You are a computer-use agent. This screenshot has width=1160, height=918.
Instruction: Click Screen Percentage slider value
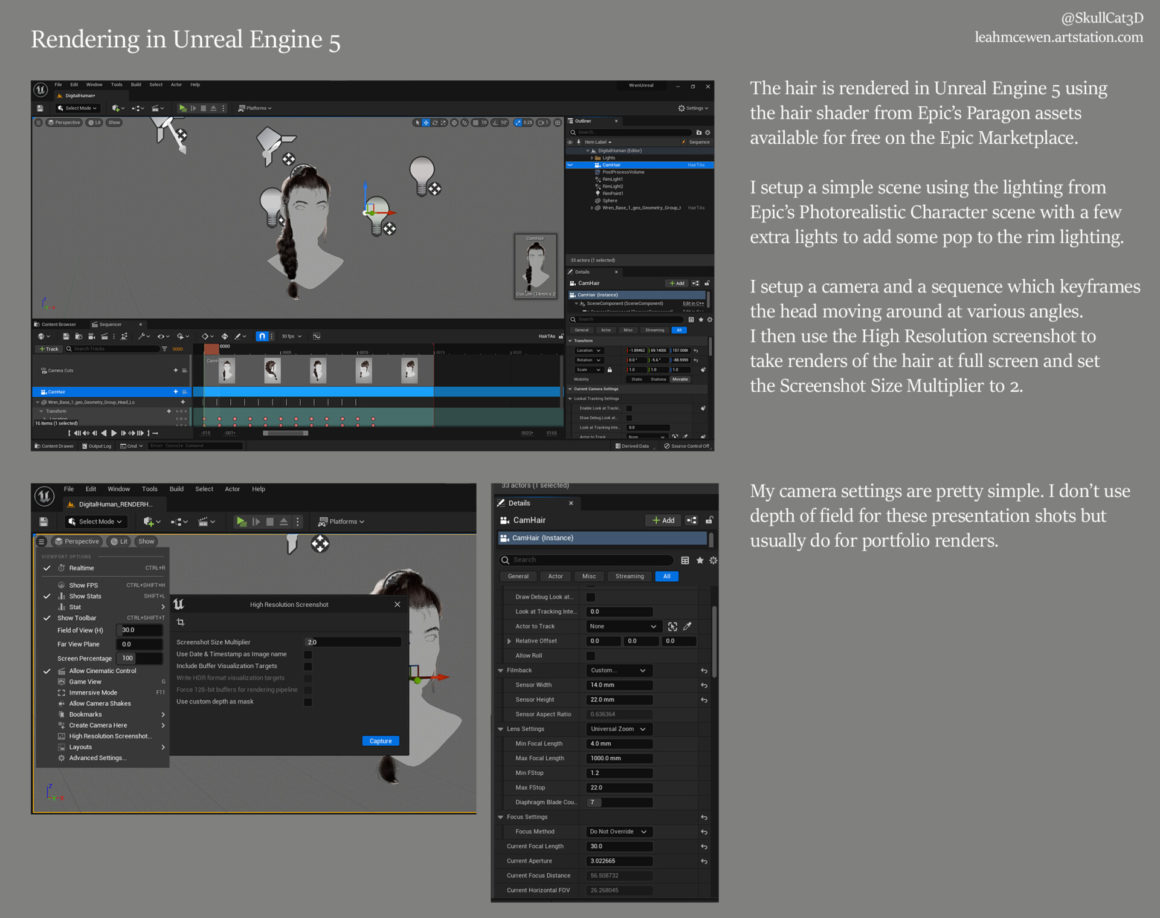[139, 658]
